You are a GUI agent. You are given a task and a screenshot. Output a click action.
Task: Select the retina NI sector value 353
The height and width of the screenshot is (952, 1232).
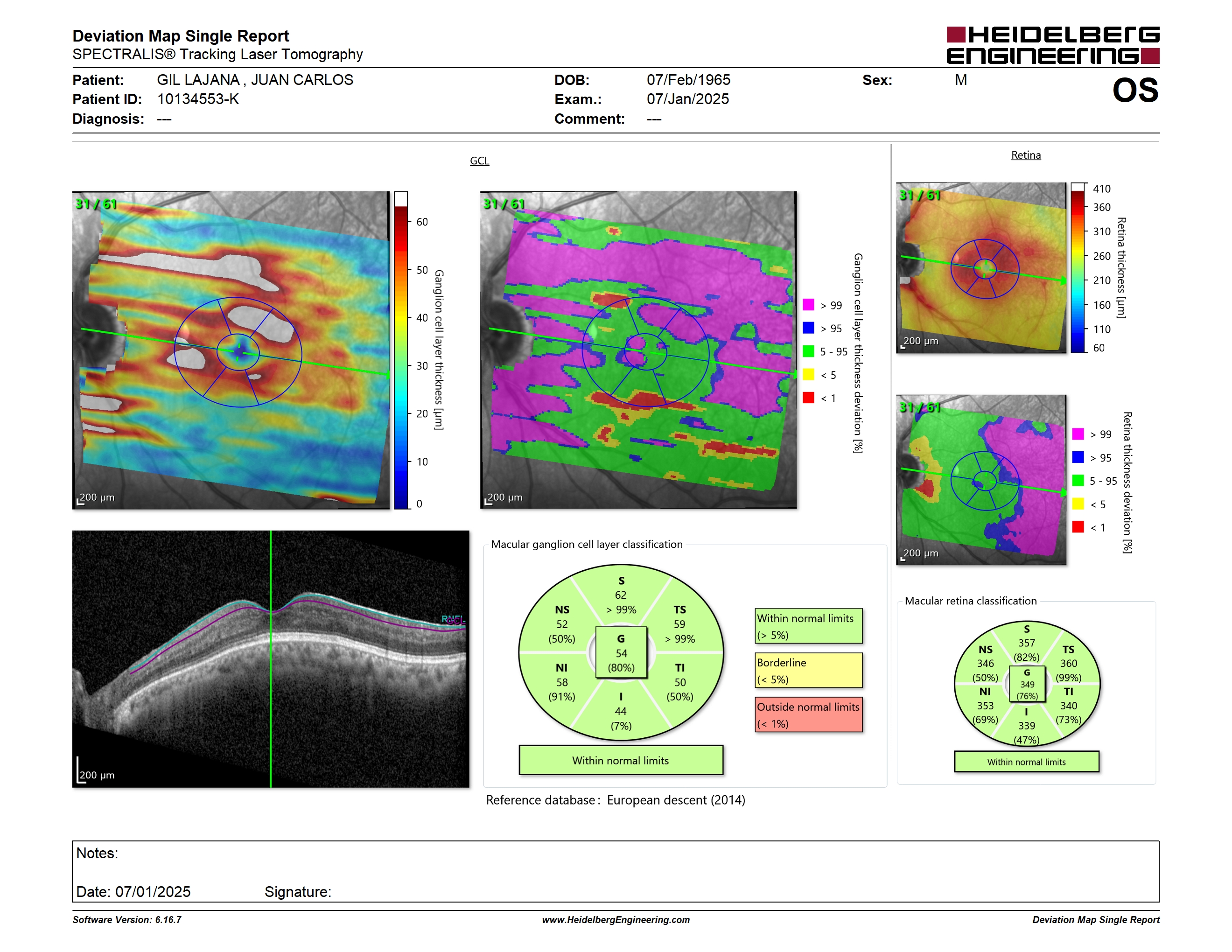coord(986,706)
